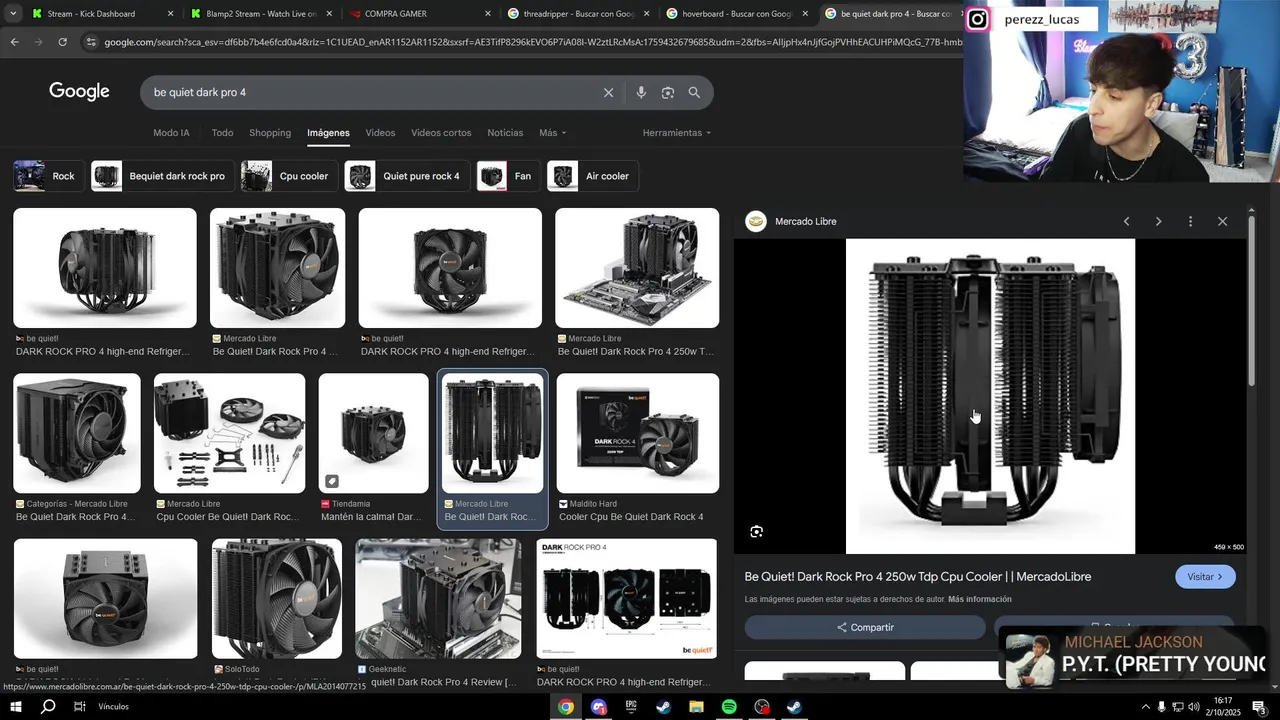Viewport: 1280px width, 720px height.
Task: Reload the current page
Action: pos(62,42)
